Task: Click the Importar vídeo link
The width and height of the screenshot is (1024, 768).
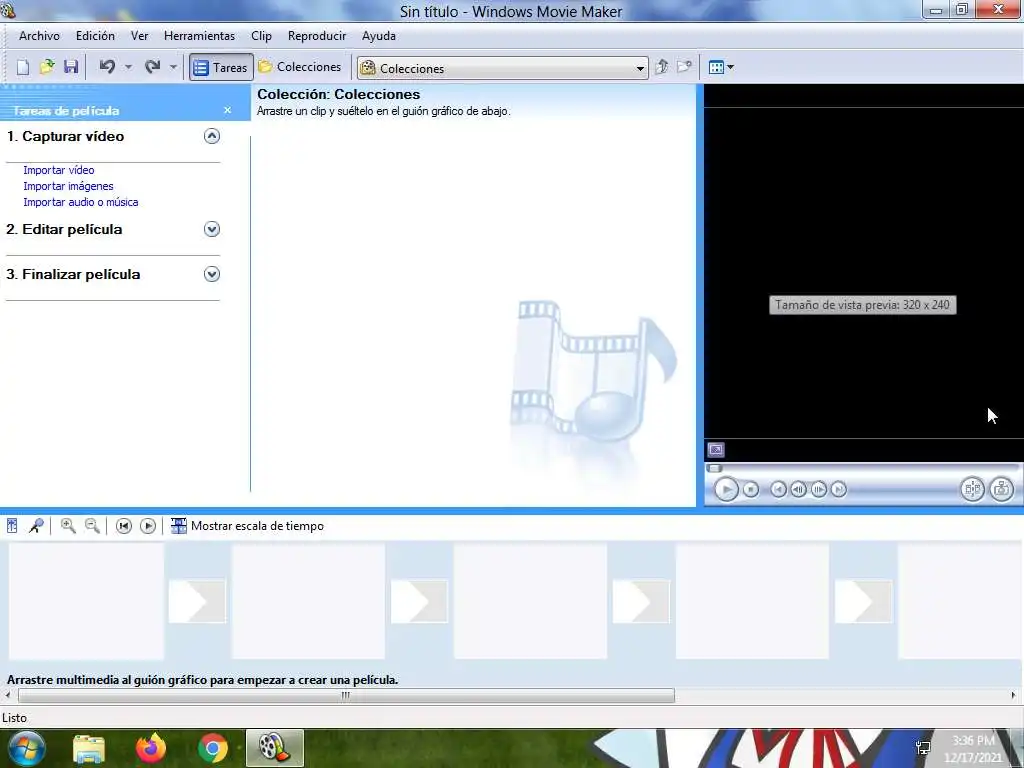Action: pos(59,170)
